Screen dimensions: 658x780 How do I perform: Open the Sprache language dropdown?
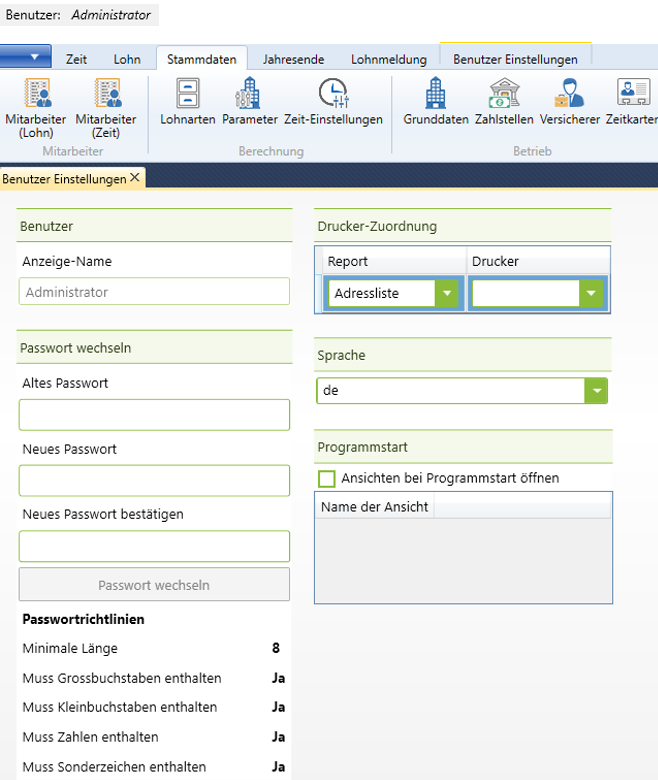point(596,390)
